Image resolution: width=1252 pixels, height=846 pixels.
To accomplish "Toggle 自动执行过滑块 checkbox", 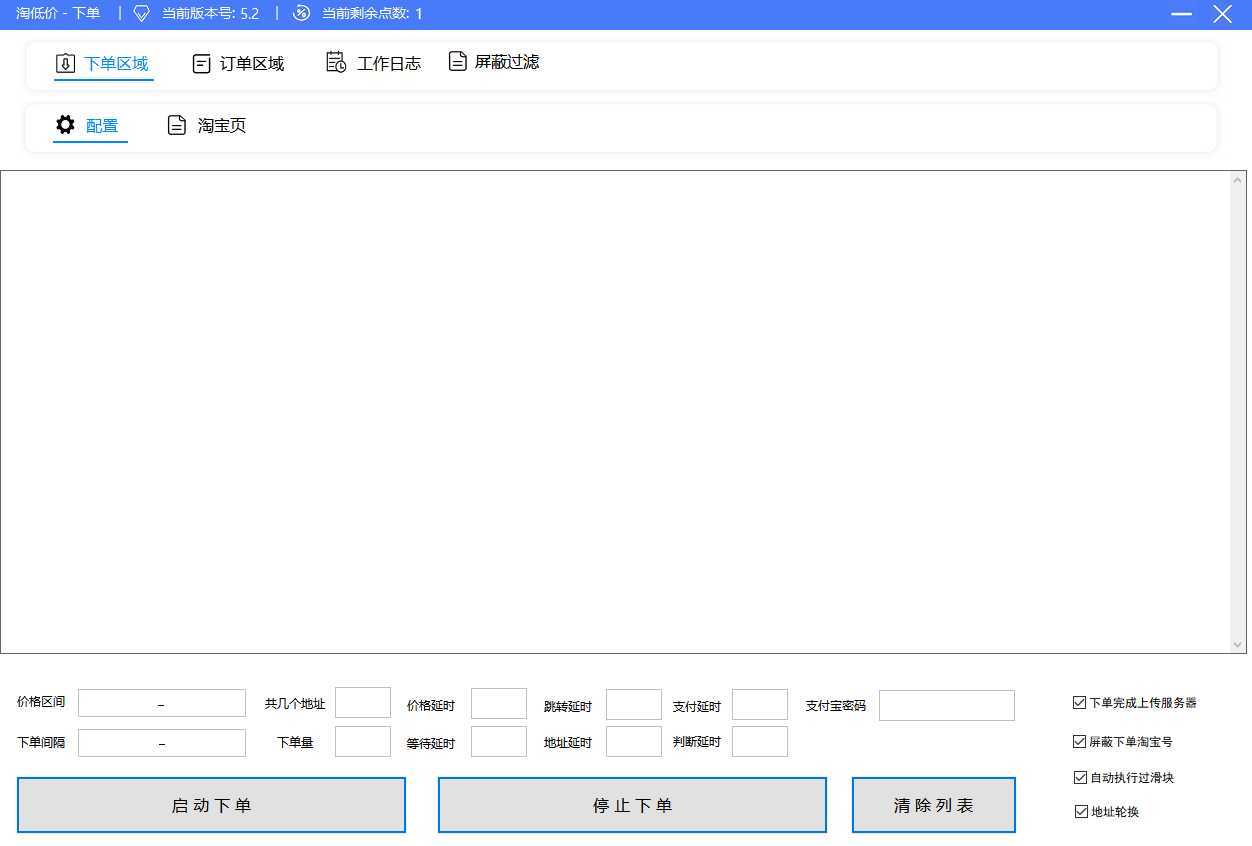I will point(1080,776).
